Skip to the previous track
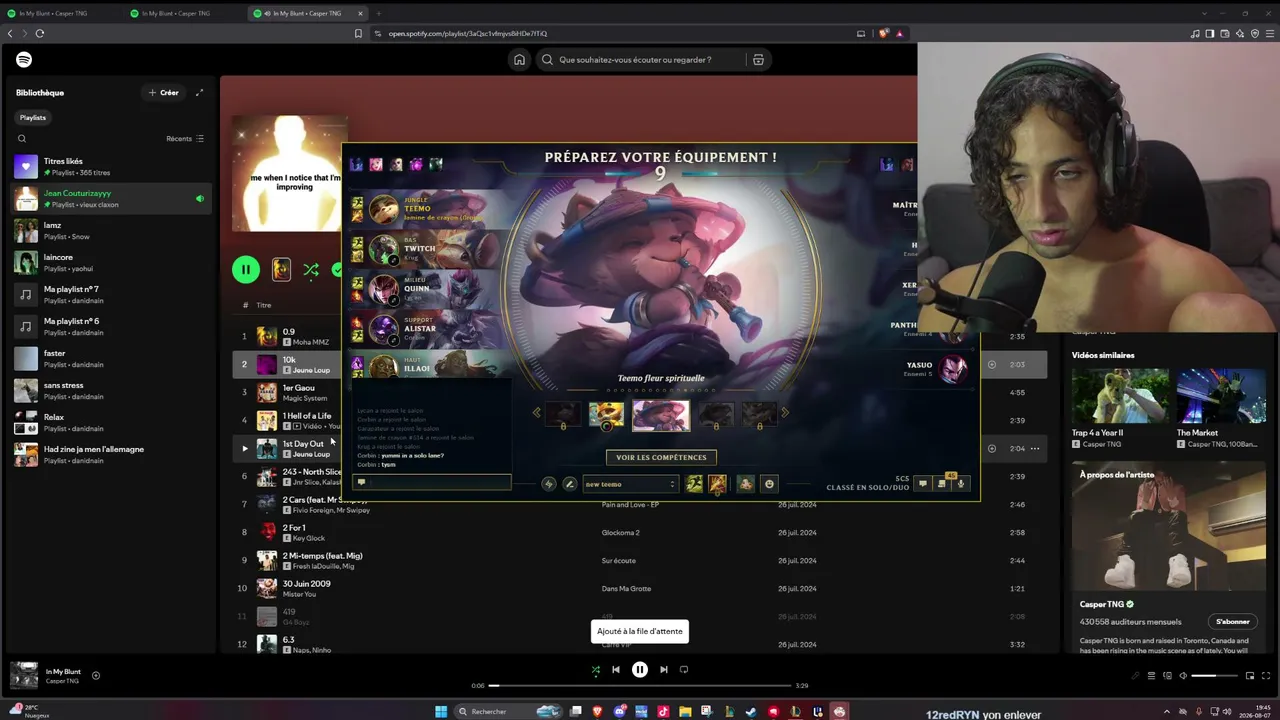 click(x=616, y=670)
